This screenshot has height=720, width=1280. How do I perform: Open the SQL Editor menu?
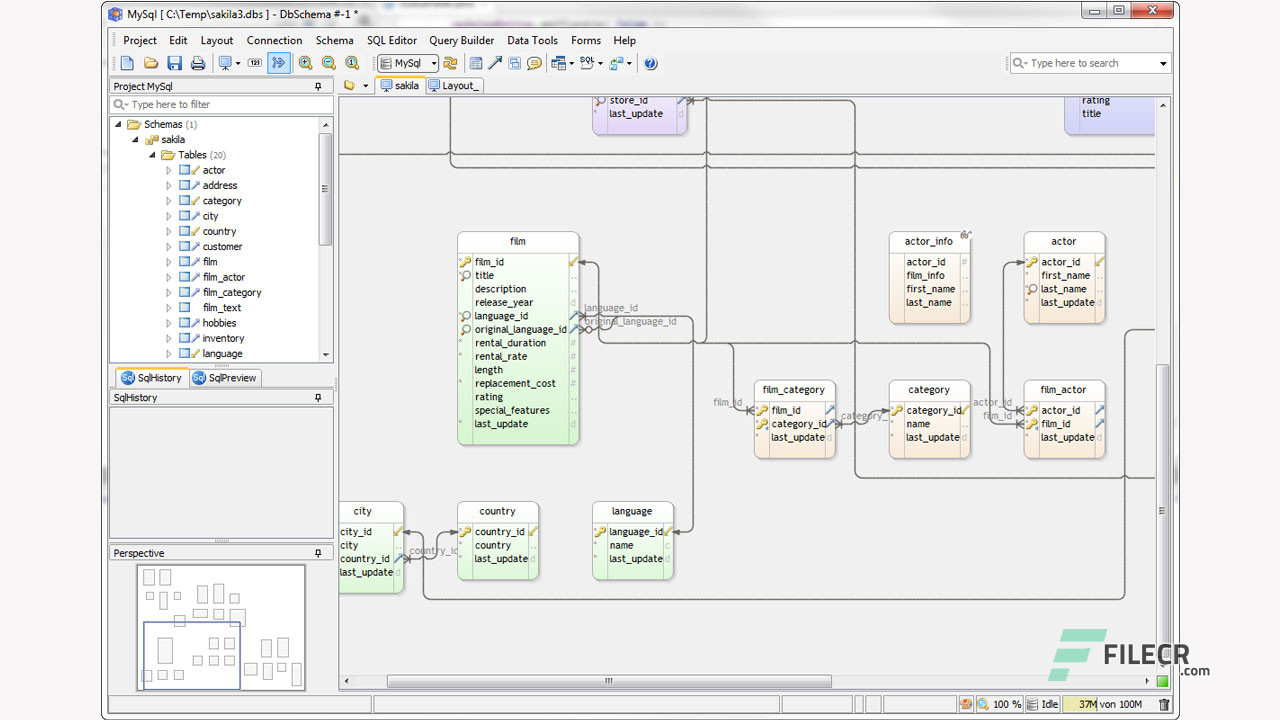tap(392, 41)
